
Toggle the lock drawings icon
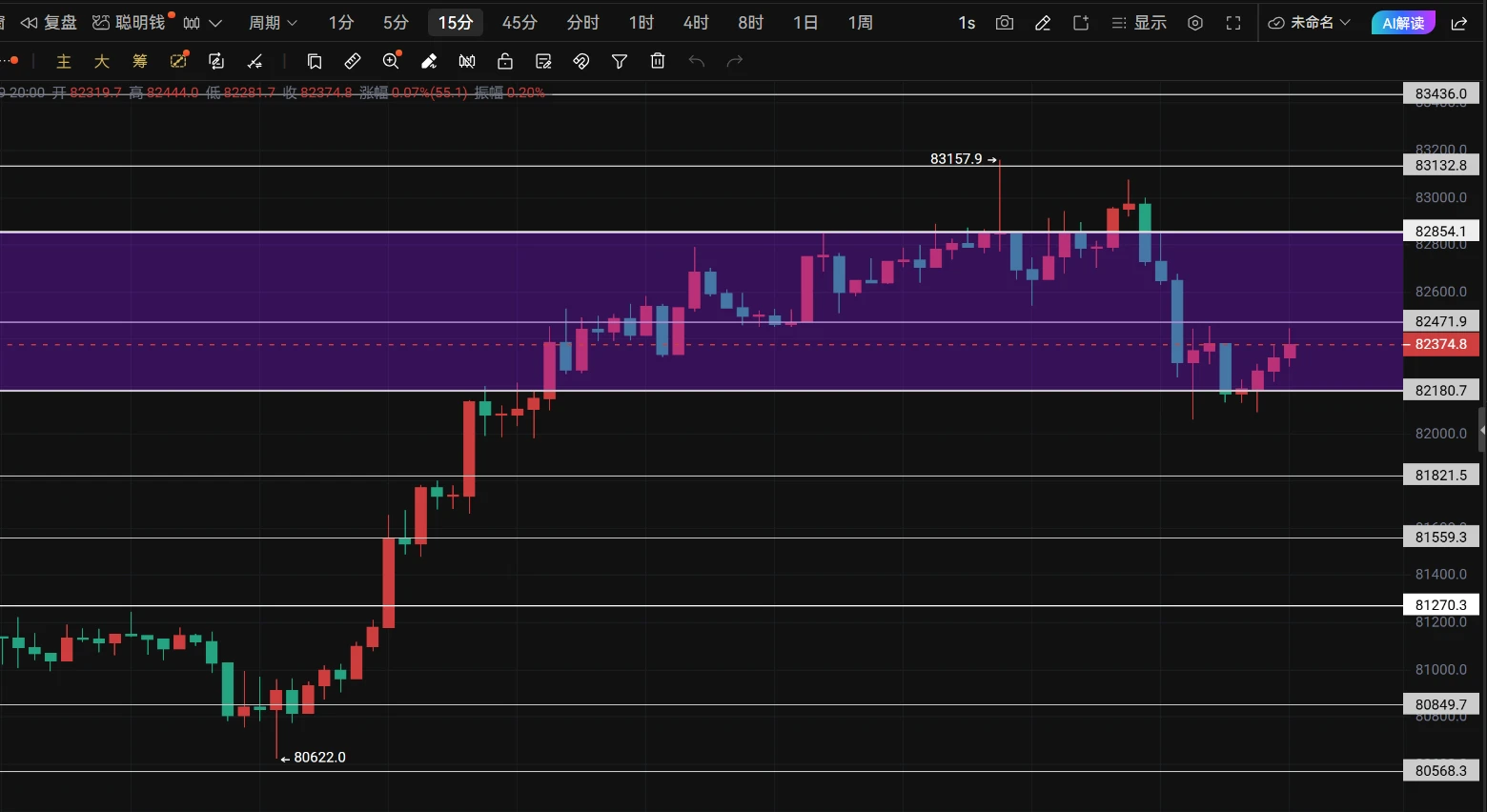pos(505,62)
